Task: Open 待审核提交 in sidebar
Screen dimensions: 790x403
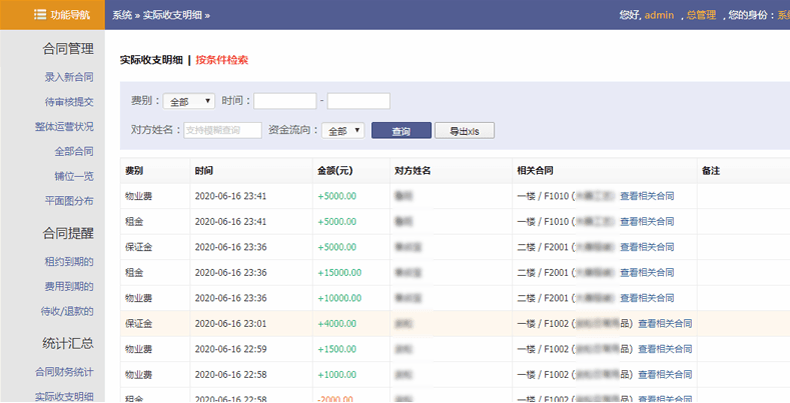Action: click(69, 102)
